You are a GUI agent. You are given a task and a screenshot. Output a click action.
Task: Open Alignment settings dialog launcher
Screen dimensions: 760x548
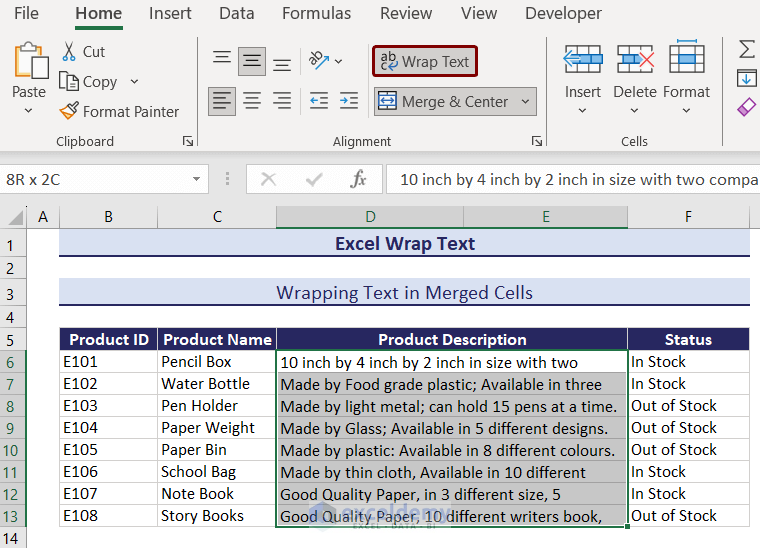click(537, 141)
